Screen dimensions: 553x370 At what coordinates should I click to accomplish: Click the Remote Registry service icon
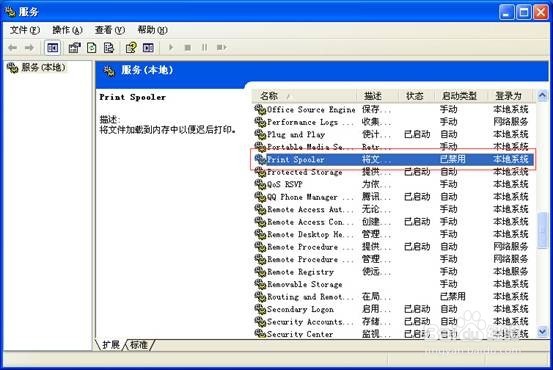[x=260, y=272]
